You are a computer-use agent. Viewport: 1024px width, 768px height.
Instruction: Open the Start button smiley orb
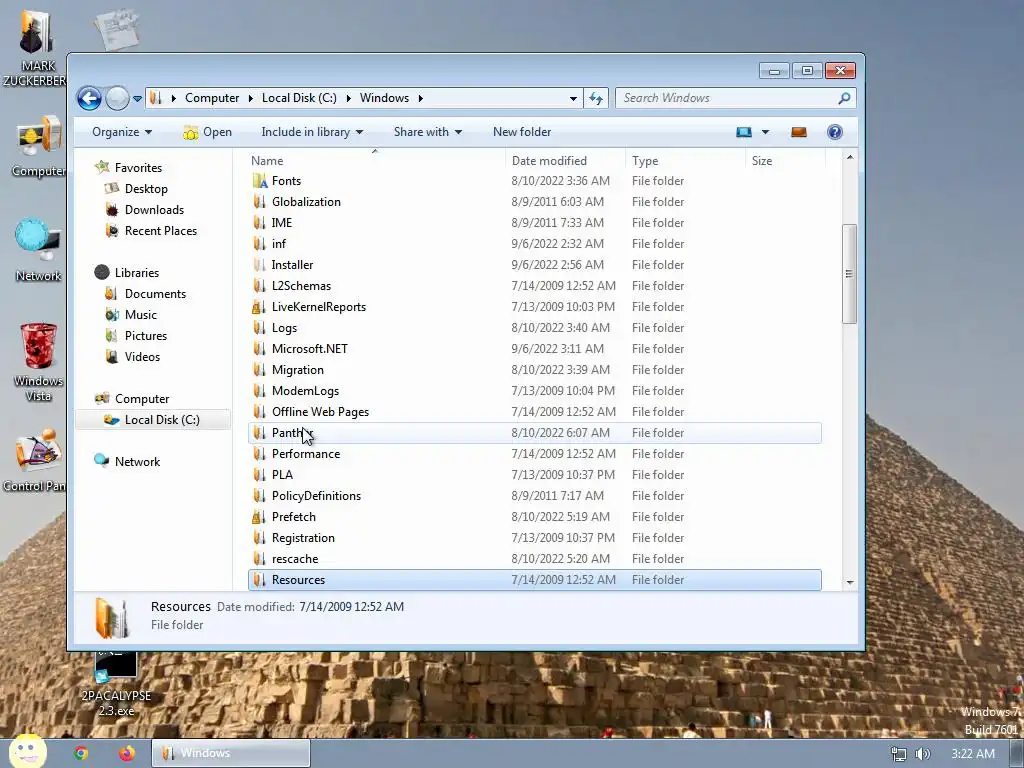tap(27, 752)
